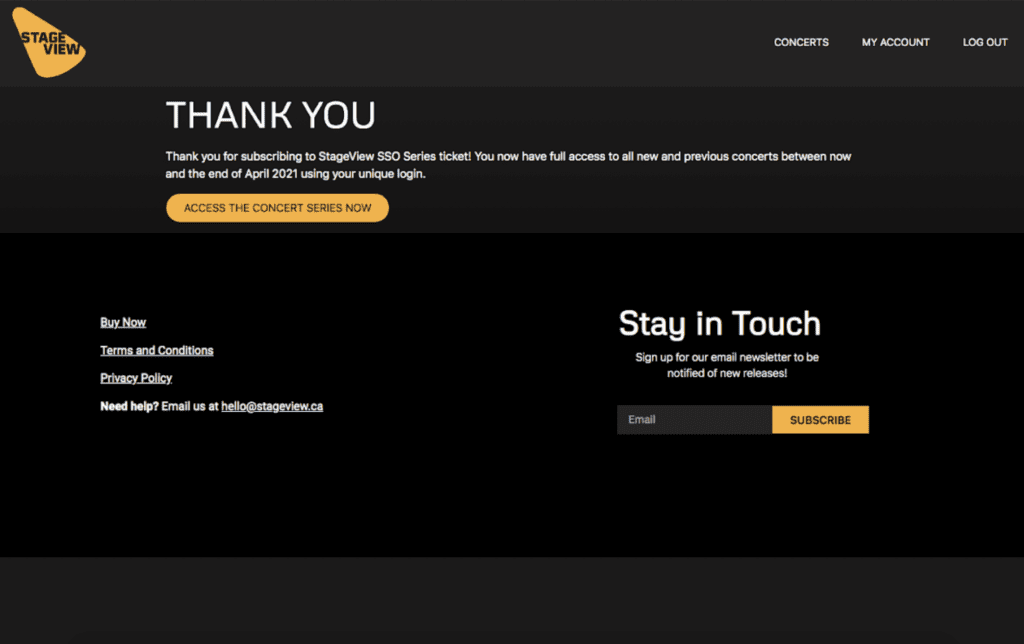
Task: Go to My Account page
Action: point(895,42)
